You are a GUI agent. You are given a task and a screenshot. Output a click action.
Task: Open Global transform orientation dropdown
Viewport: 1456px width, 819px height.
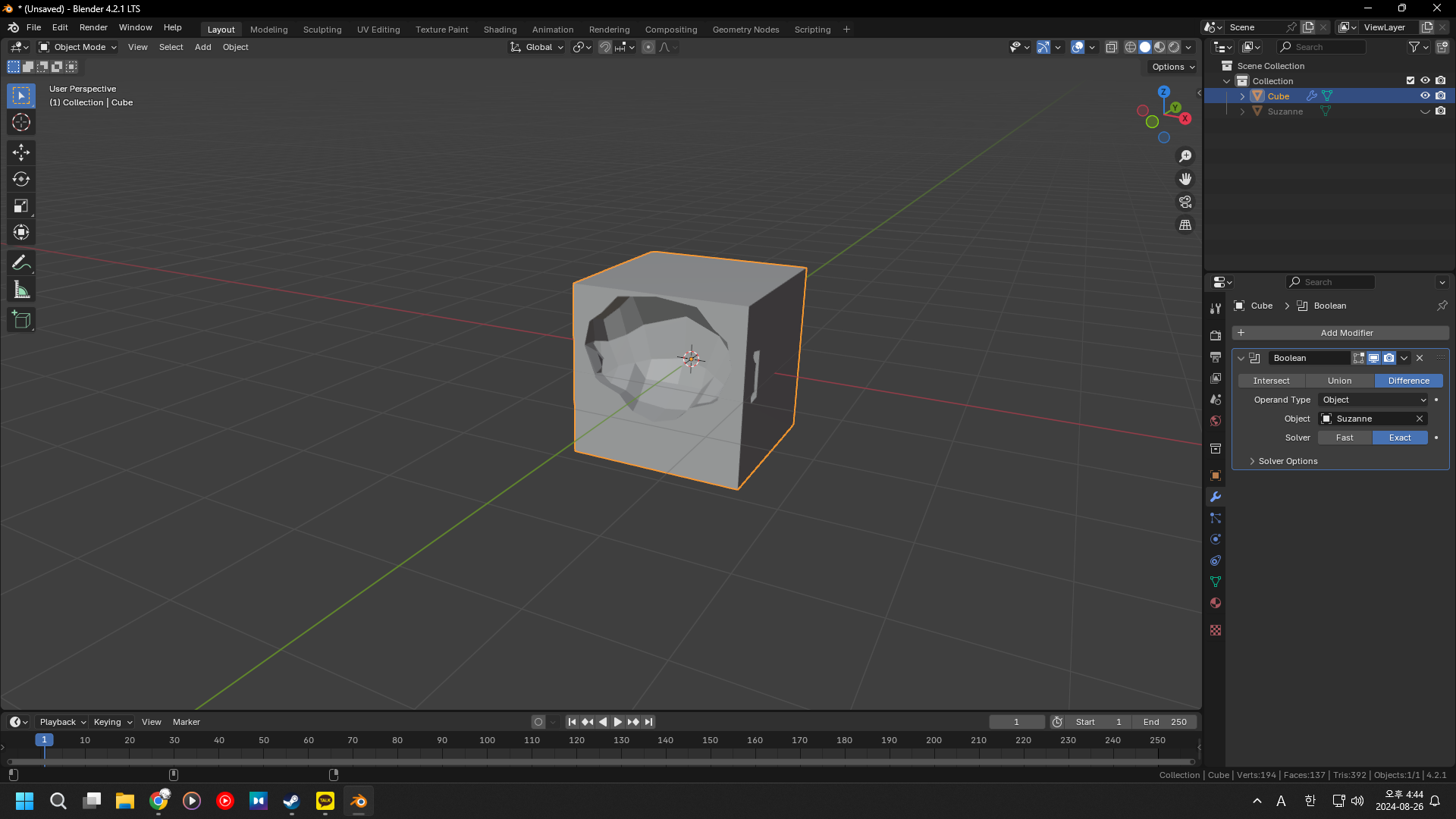coord(537,47)
